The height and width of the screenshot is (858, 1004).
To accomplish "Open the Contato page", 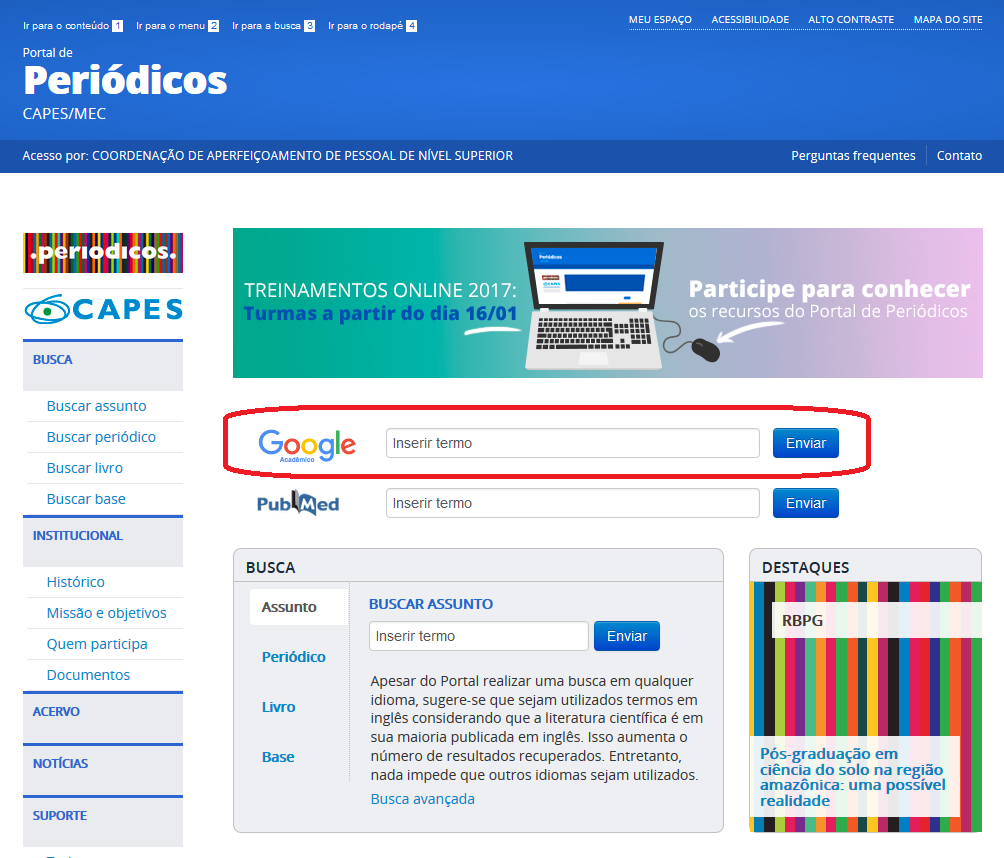I will pos(959,156).
